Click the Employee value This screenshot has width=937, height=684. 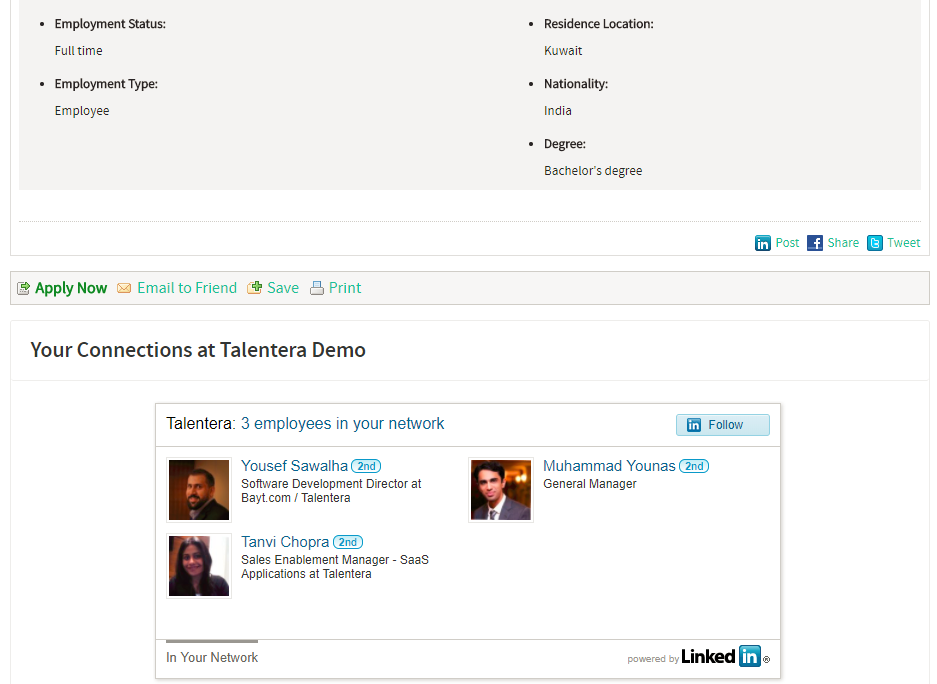click(82, 111)
